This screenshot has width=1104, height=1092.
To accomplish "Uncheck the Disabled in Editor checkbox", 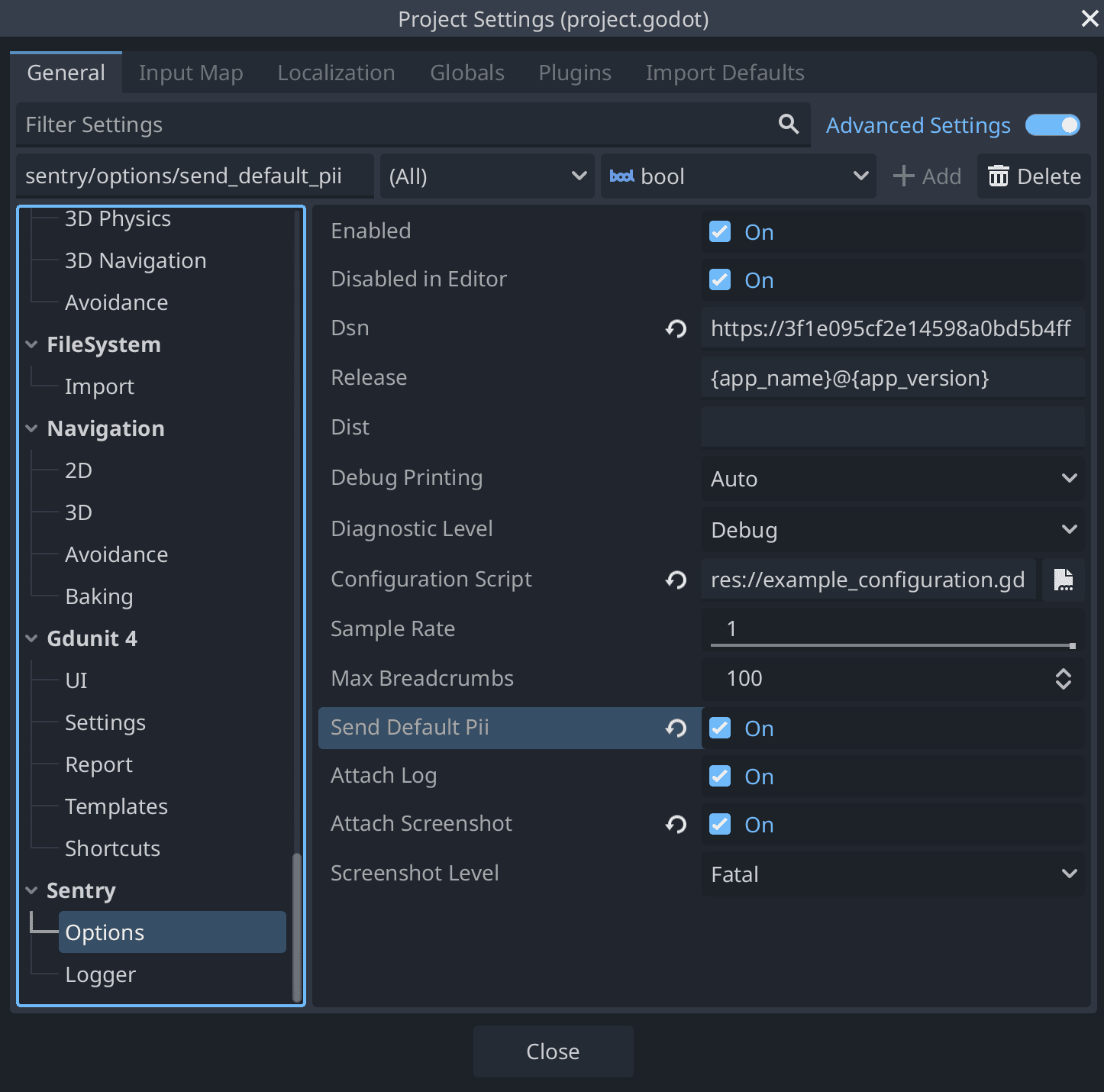I will point(720,280).
